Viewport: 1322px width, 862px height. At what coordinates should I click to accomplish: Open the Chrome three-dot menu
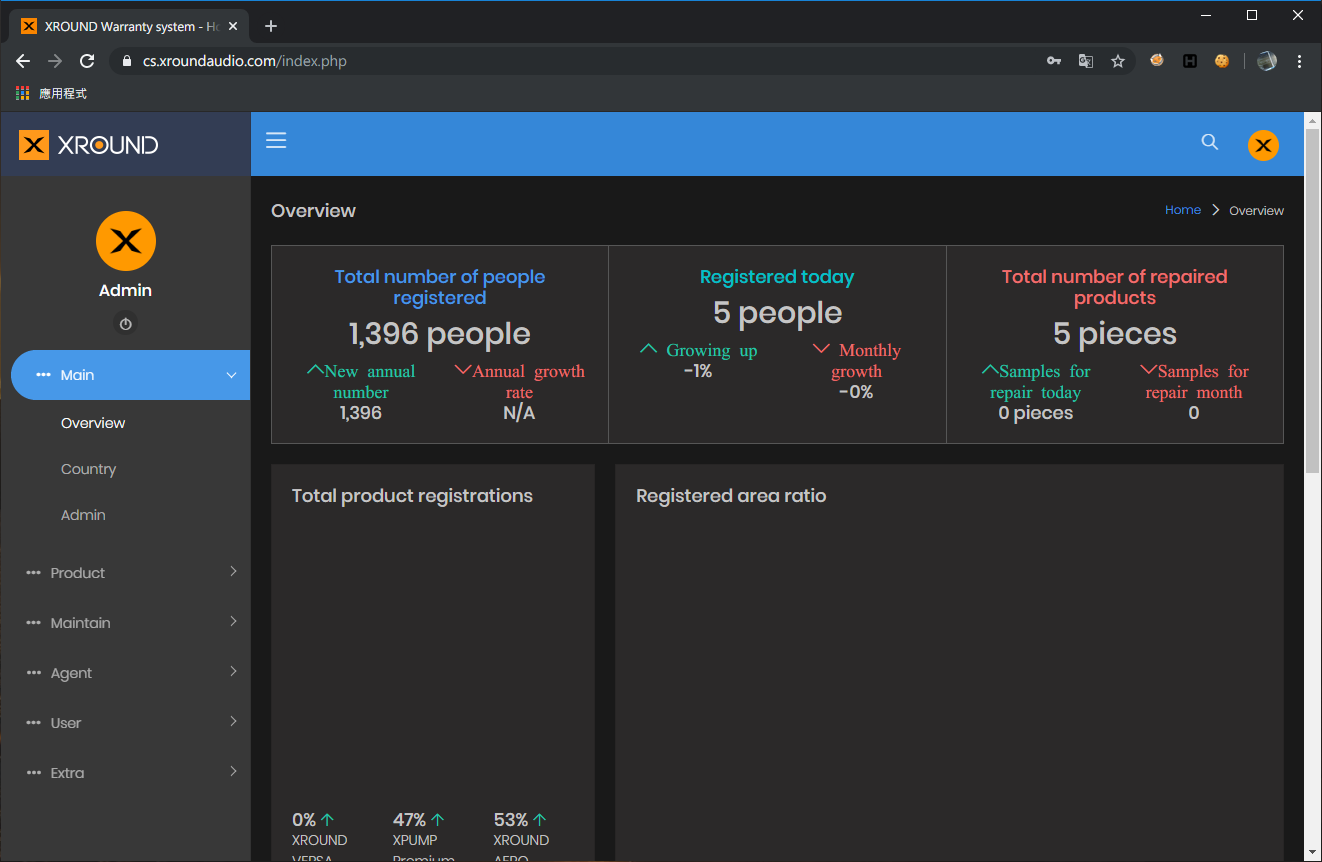pos(1300,61)
